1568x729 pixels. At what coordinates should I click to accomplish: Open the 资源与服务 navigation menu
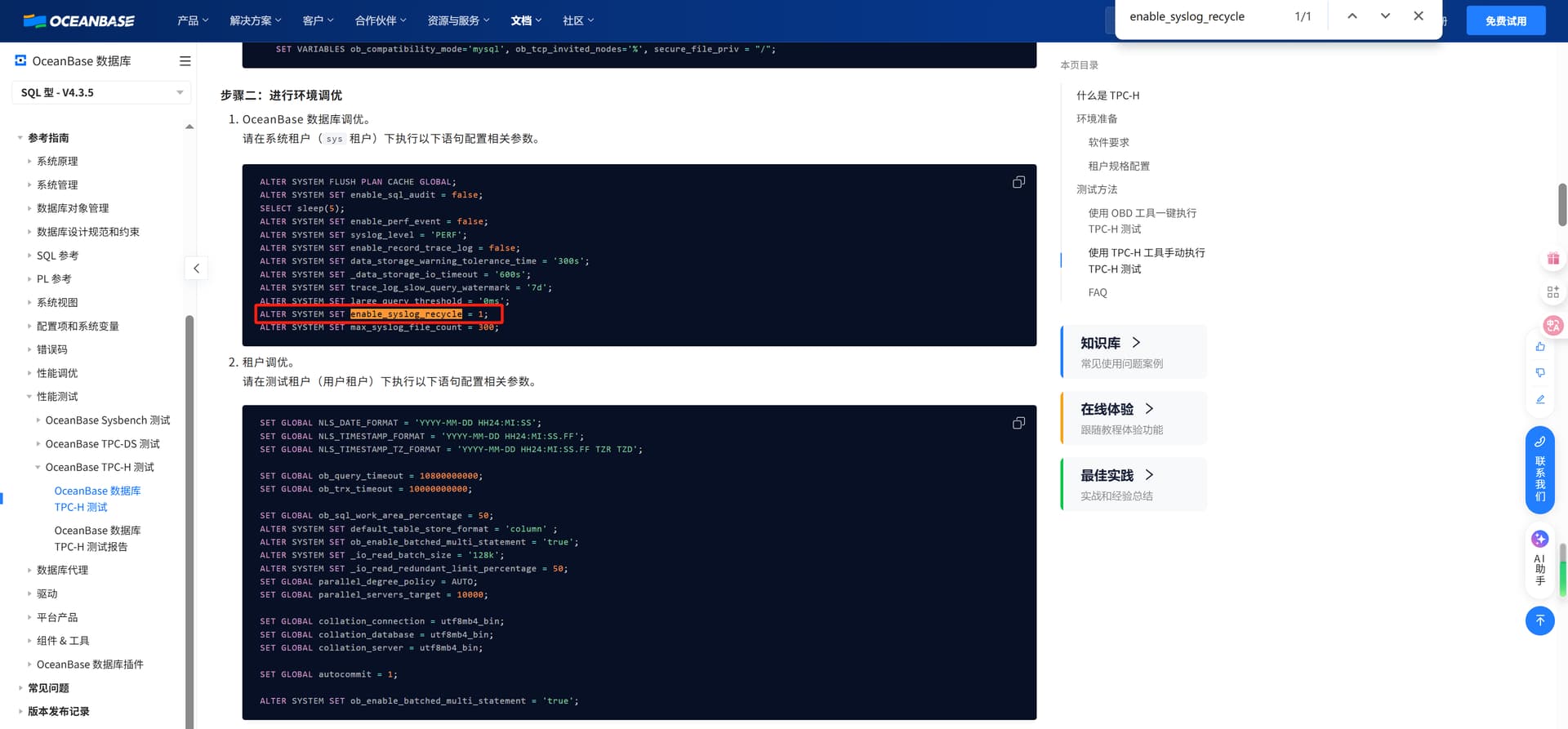[459, 20]
